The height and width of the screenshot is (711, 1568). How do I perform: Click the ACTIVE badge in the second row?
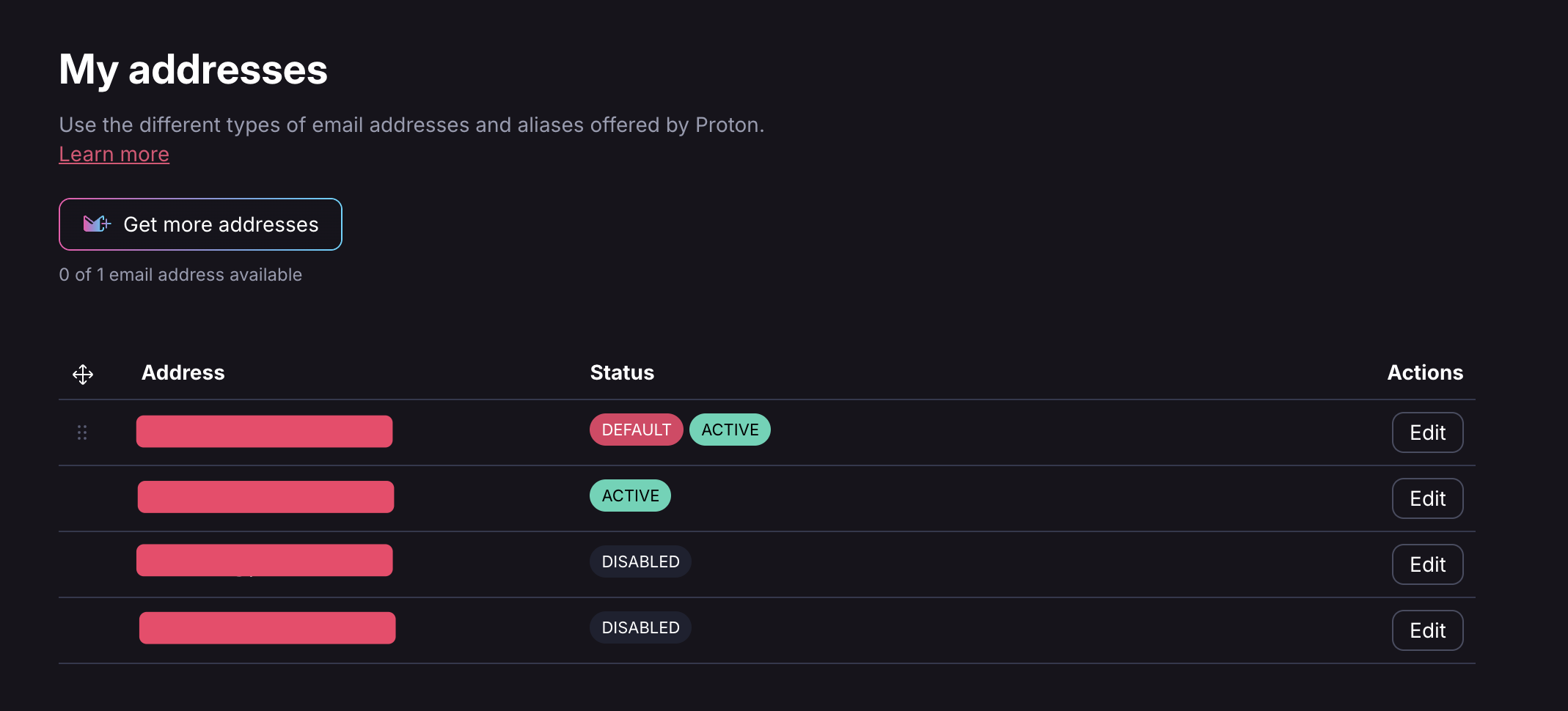coord(630,496)
